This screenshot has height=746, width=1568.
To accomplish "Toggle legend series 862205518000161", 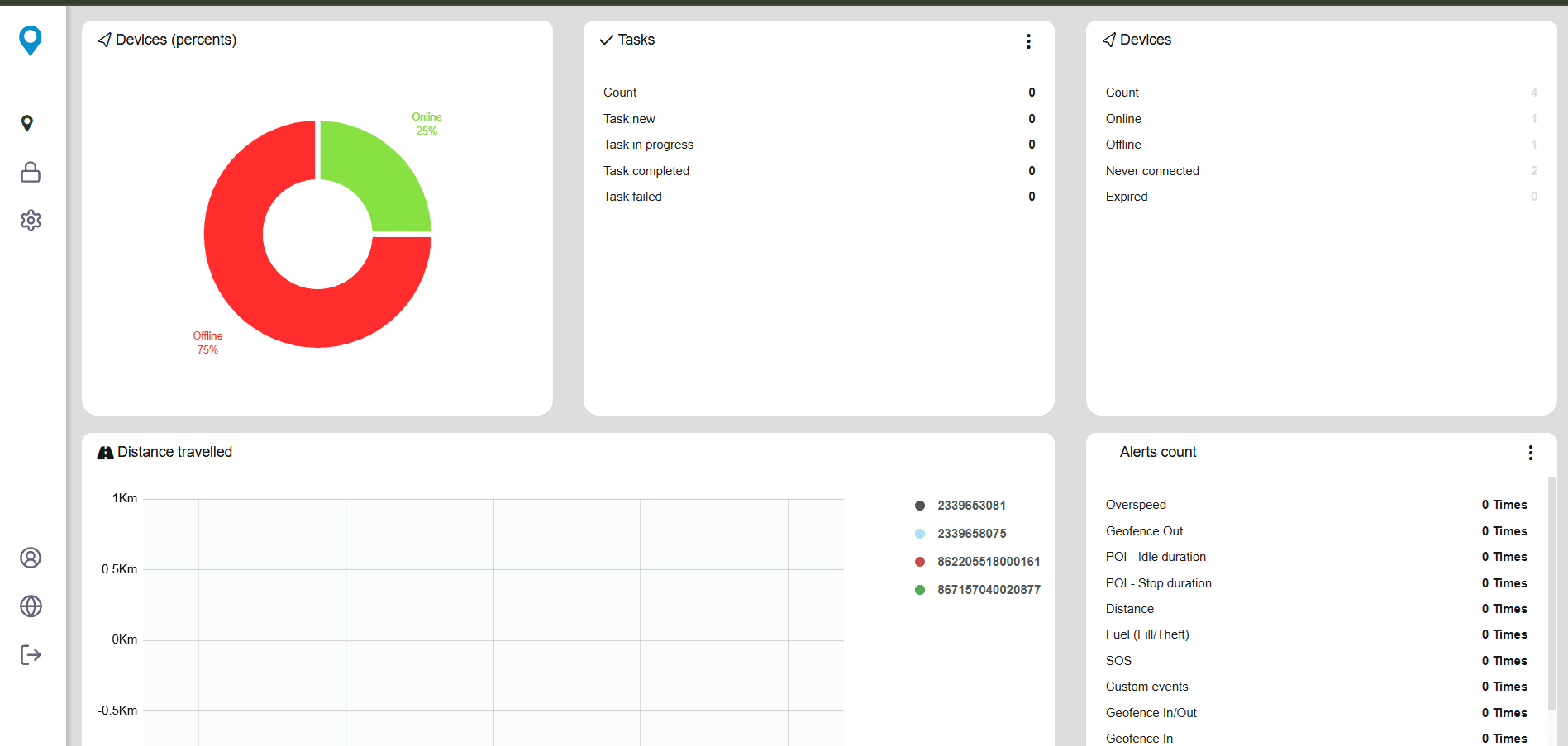I will coord(978,562).
